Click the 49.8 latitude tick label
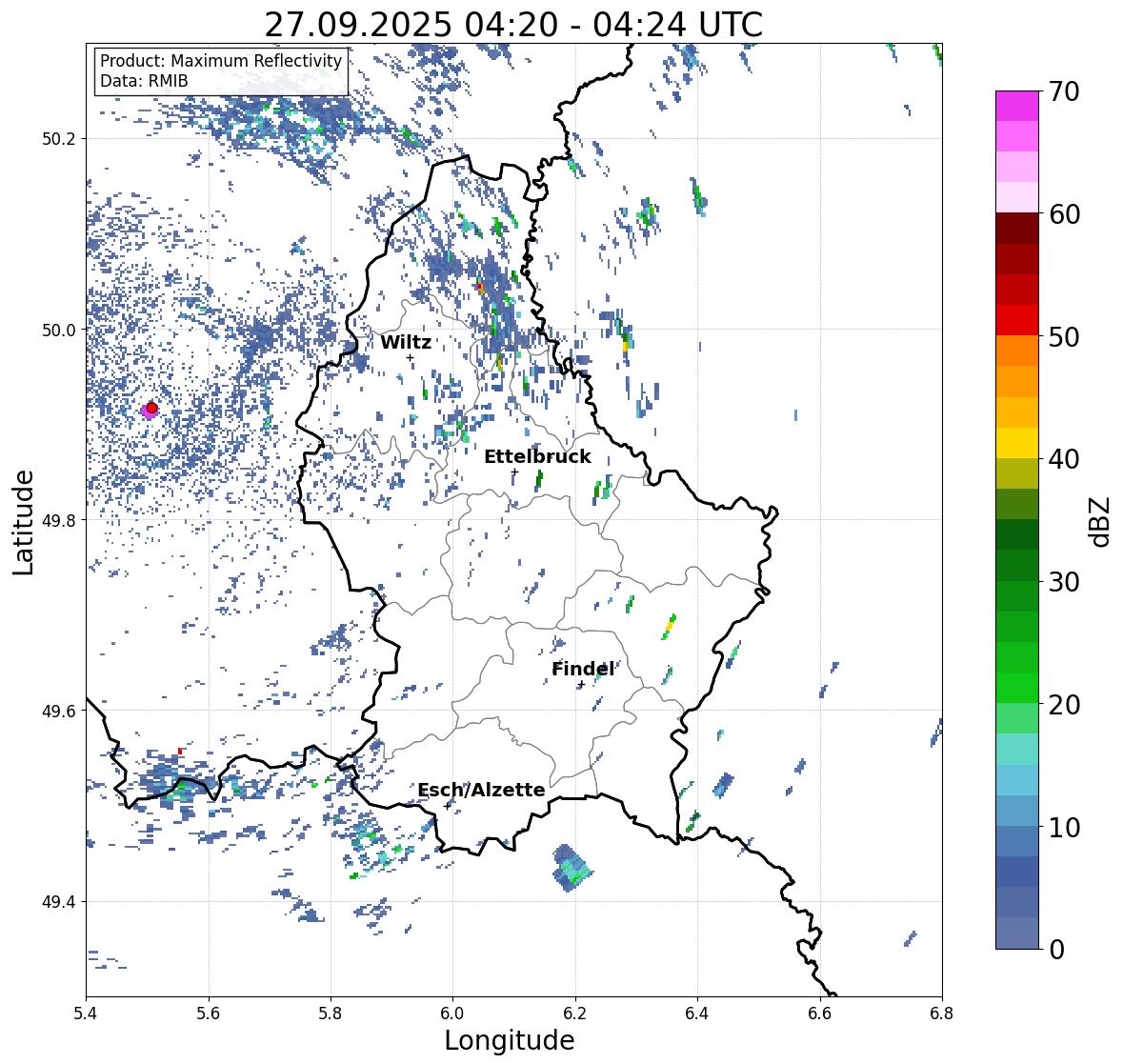 pos(59,520)
